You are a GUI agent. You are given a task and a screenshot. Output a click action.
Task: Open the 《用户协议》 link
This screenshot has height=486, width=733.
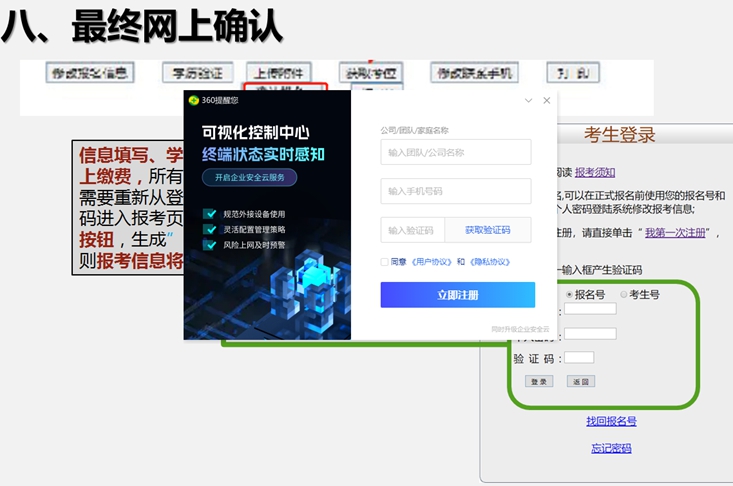click(x=431, y=262)
